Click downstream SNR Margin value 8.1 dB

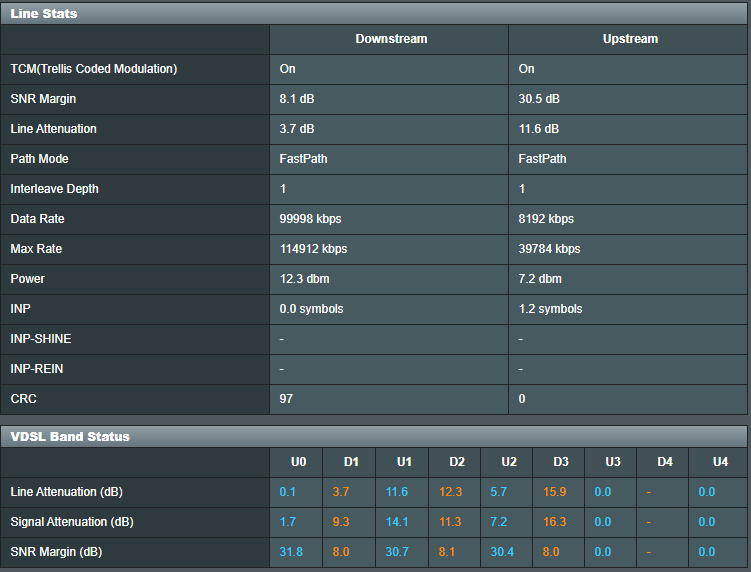297,99
